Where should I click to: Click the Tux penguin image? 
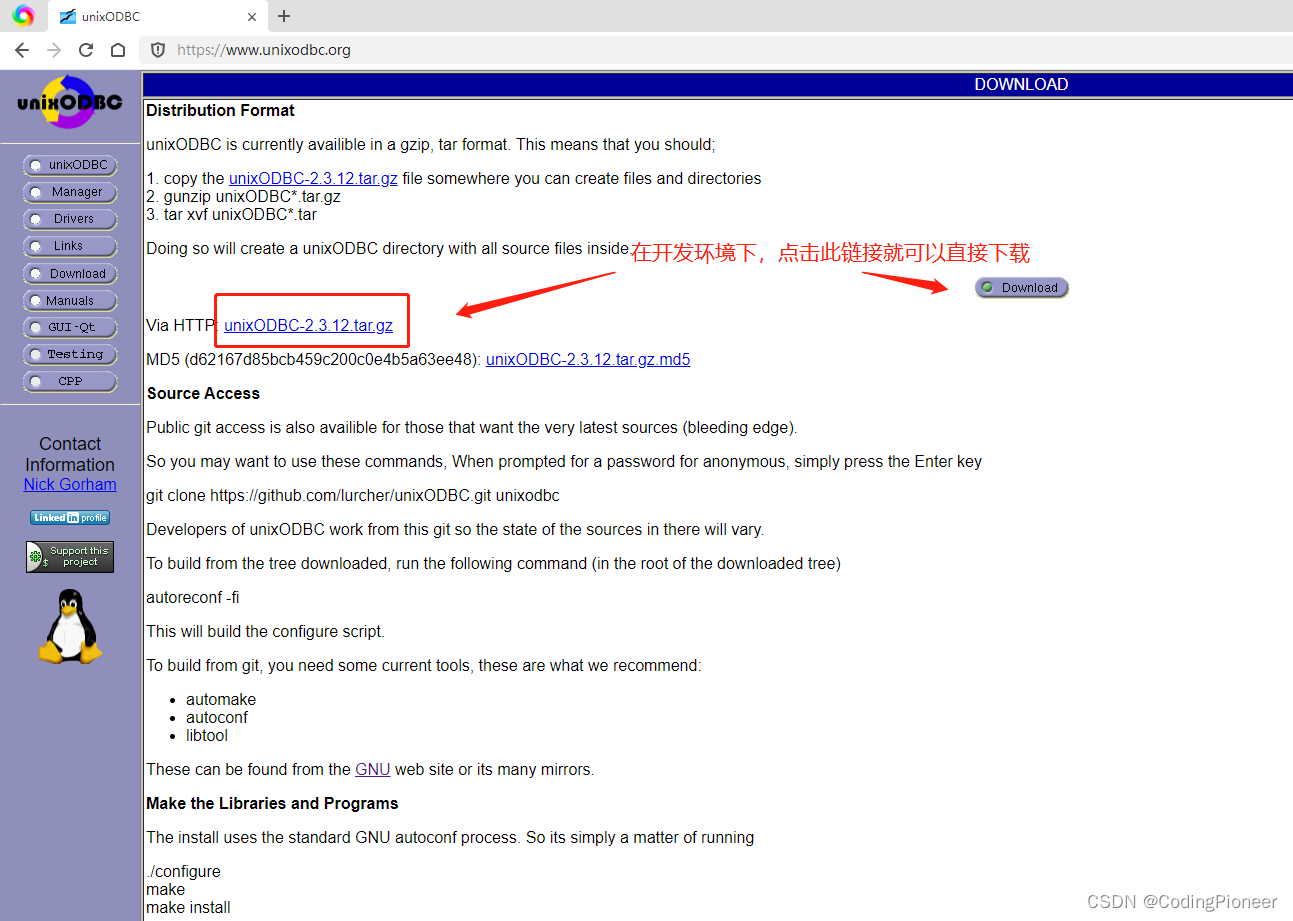(x=70, y=626)
